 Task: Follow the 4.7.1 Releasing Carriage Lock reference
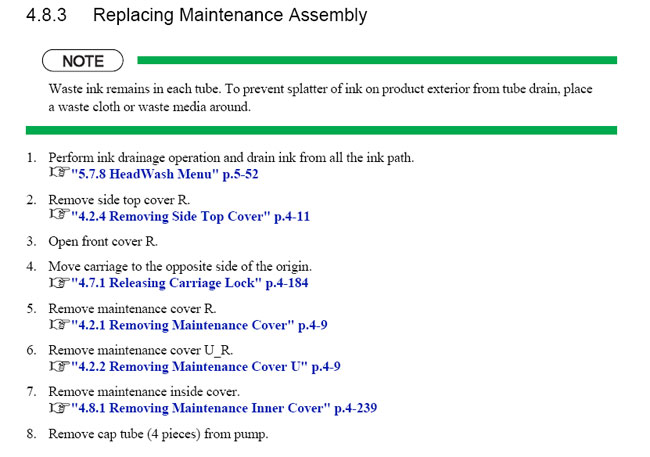189,283
